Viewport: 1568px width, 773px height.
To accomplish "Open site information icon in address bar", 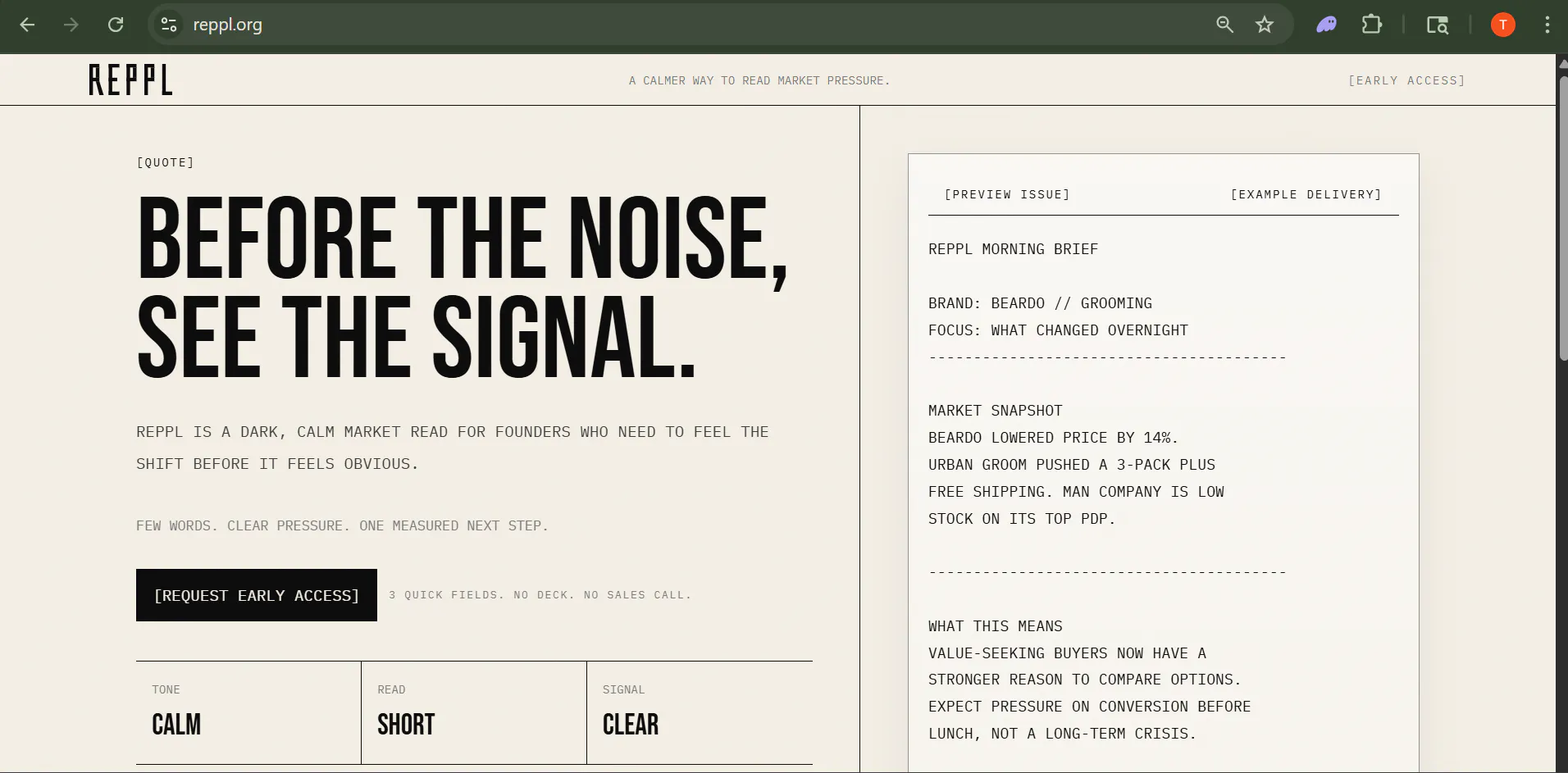I will tap(169, 25).
